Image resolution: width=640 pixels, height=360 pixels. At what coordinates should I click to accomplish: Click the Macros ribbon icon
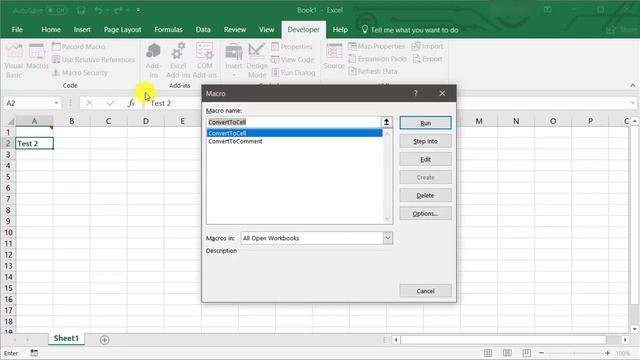pyautogui.click(x=37, y=57)
